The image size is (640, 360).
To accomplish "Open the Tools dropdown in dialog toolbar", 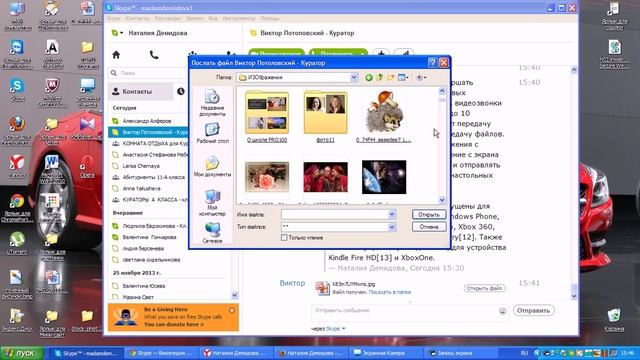I will click(x=421, y=77).
